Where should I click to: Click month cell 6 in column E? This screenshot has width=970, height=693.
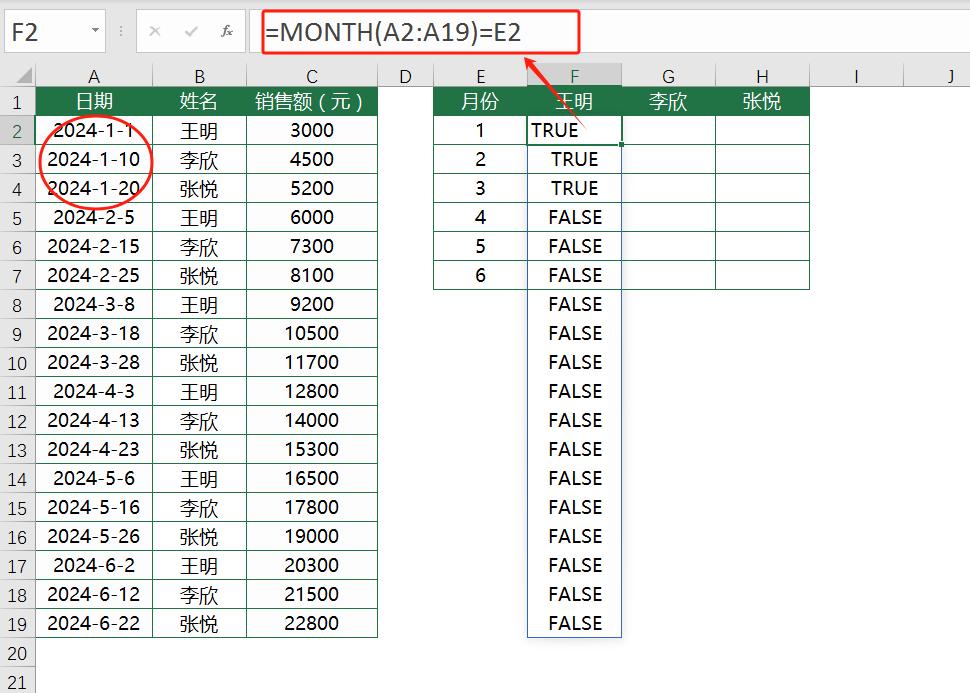pyautogui.click(x=480, y=275)
